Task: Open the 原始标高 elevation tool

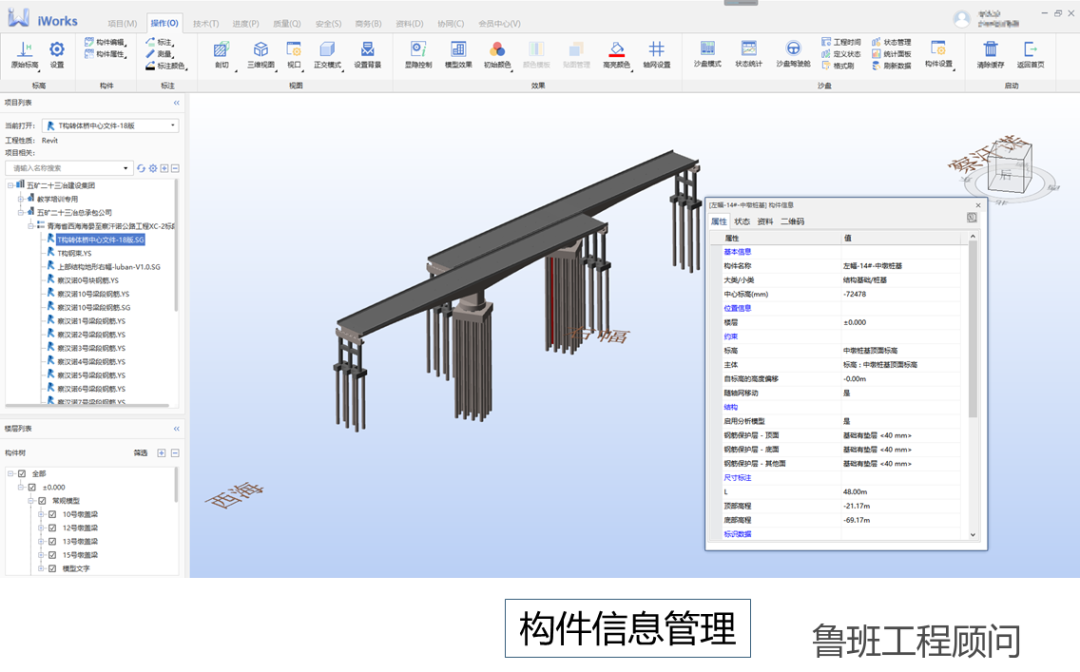Action: coord(25,54)
